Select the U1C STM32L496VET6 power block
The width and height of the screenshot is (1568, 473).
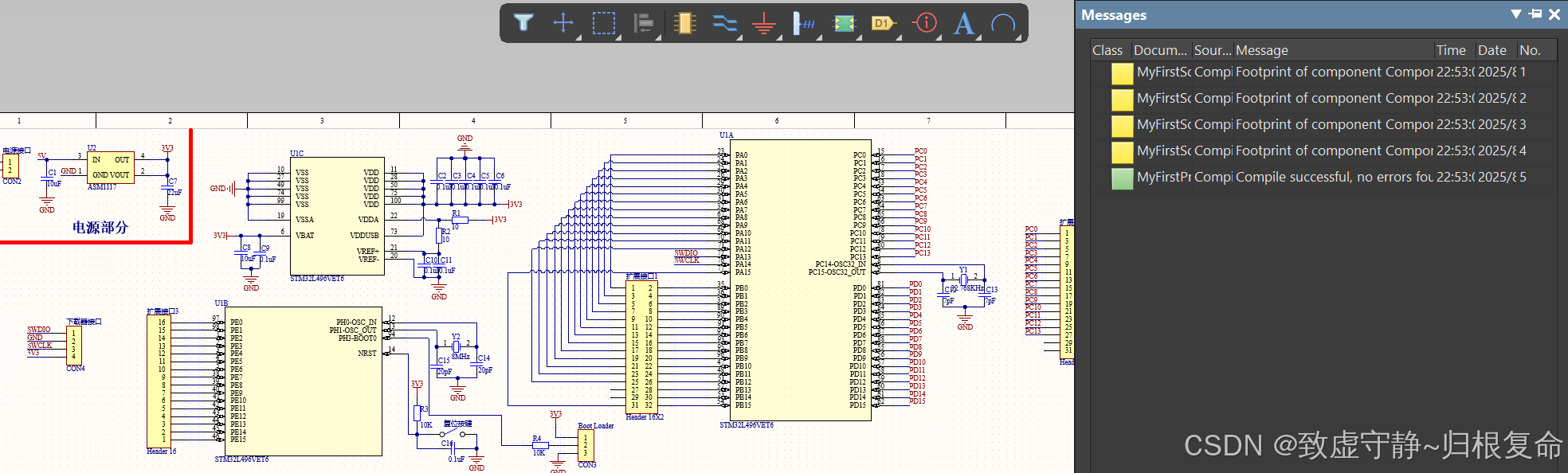click(x=338, y=216)
